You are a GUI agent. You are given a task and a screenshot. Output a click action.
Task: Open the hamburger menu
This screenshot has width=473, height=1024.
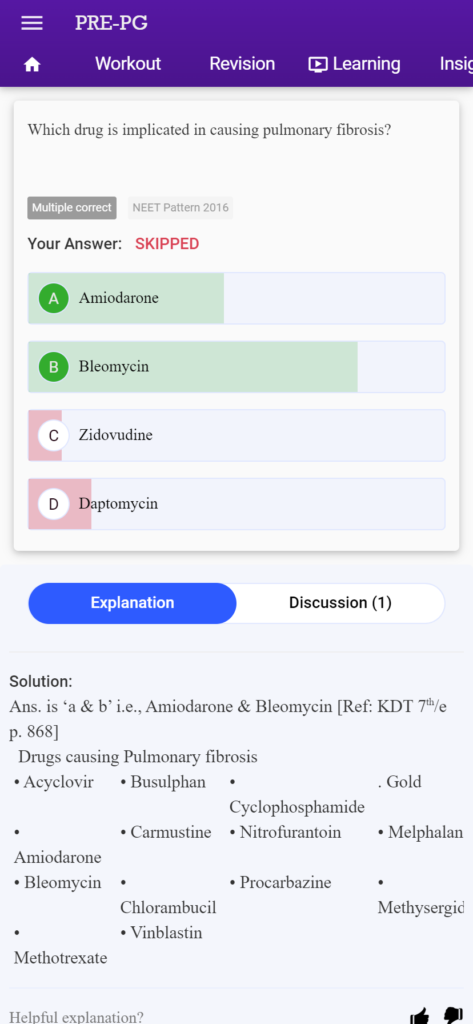coord(32,24)
